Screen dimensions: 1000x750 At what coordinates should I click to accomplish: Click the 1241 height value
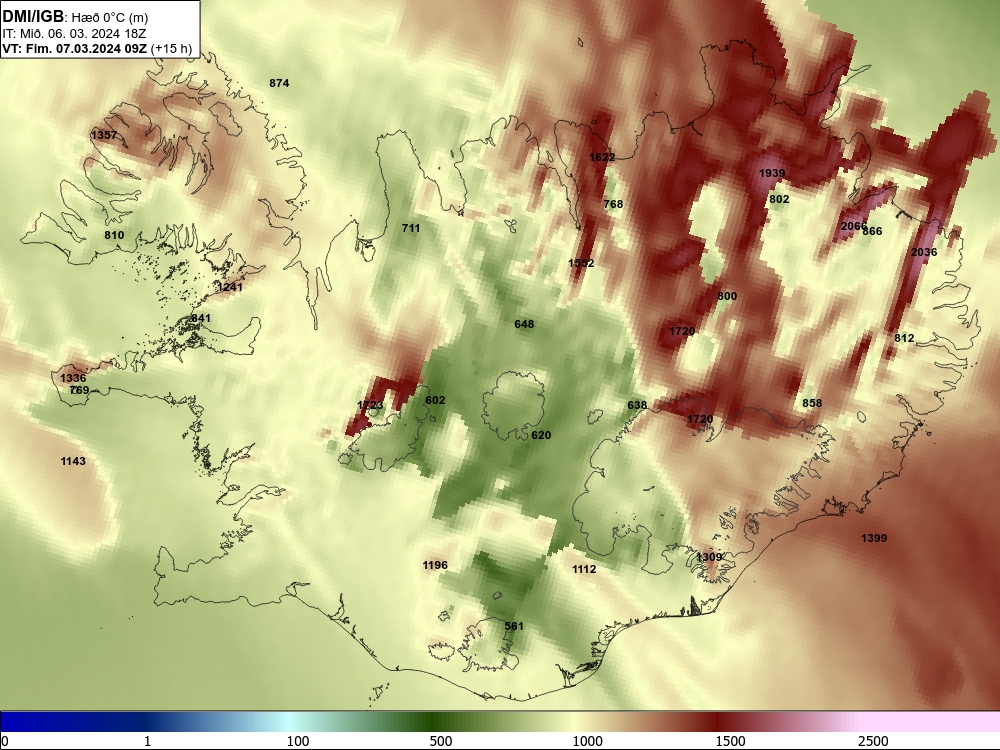coord(230,287)
